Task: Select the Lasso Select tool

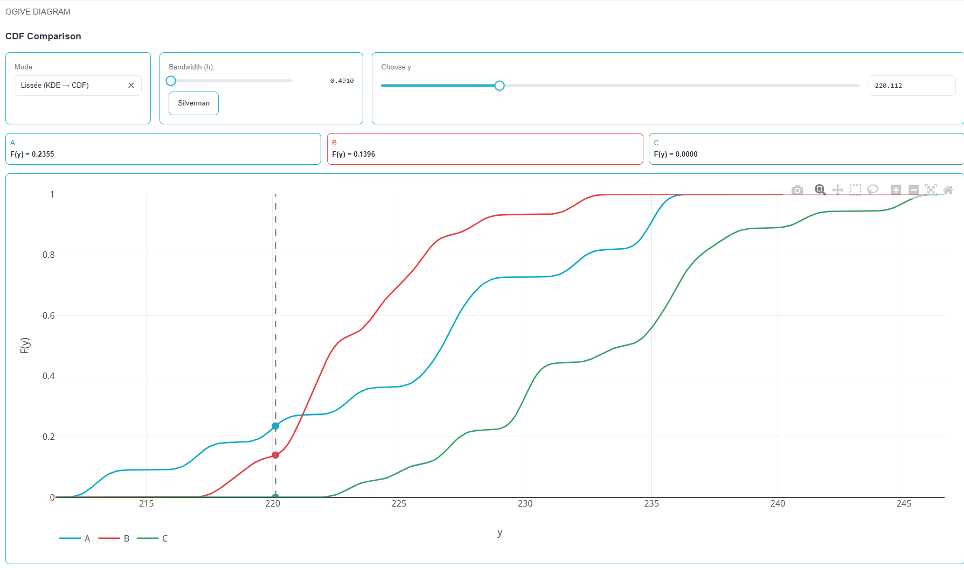Action: pyautogui.click(x=872, y=190)
